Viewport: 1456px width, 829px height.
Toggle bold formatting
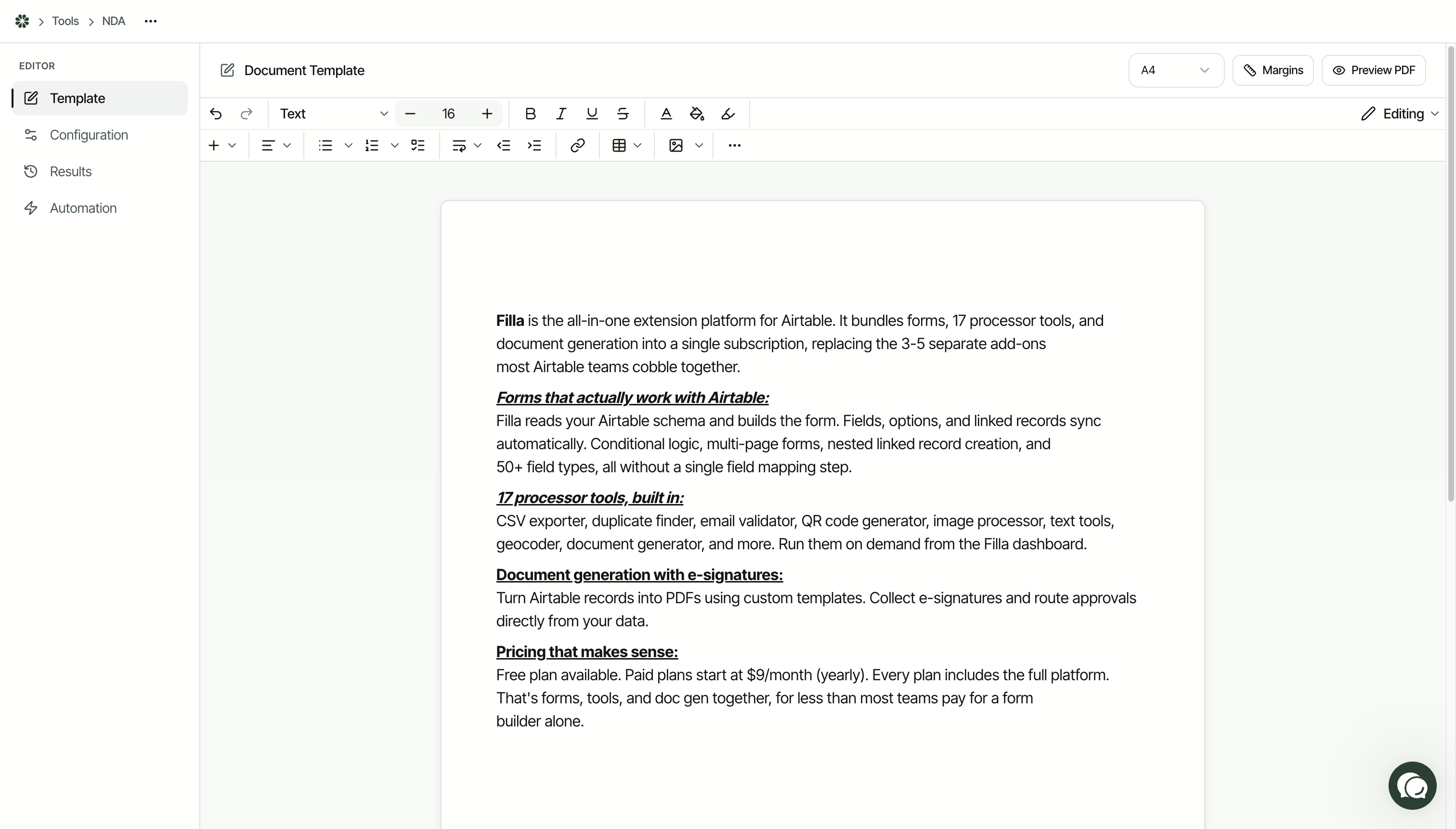(530, 114)
